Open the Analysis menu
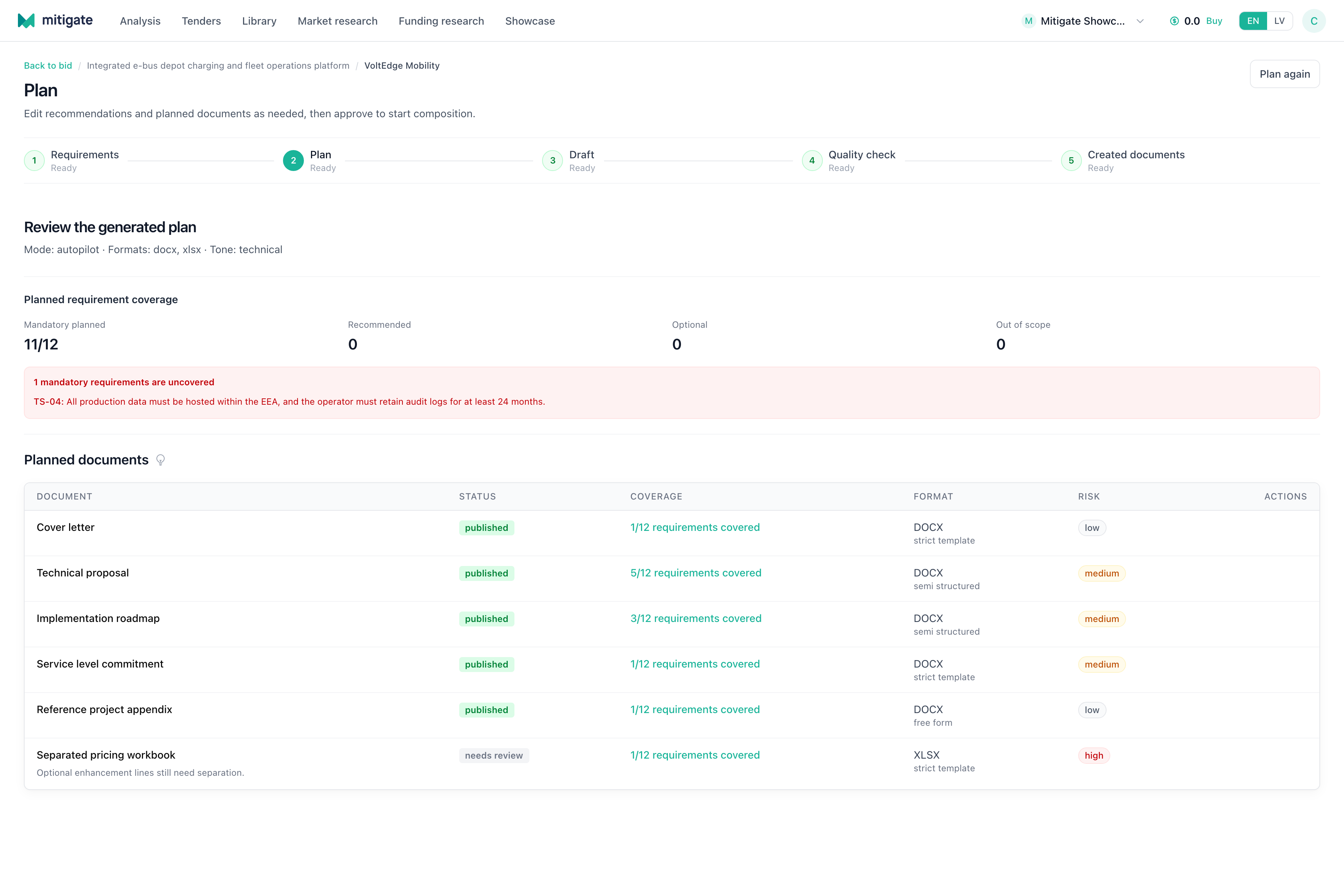The image size is (1344, 896). tap(140, 21)
